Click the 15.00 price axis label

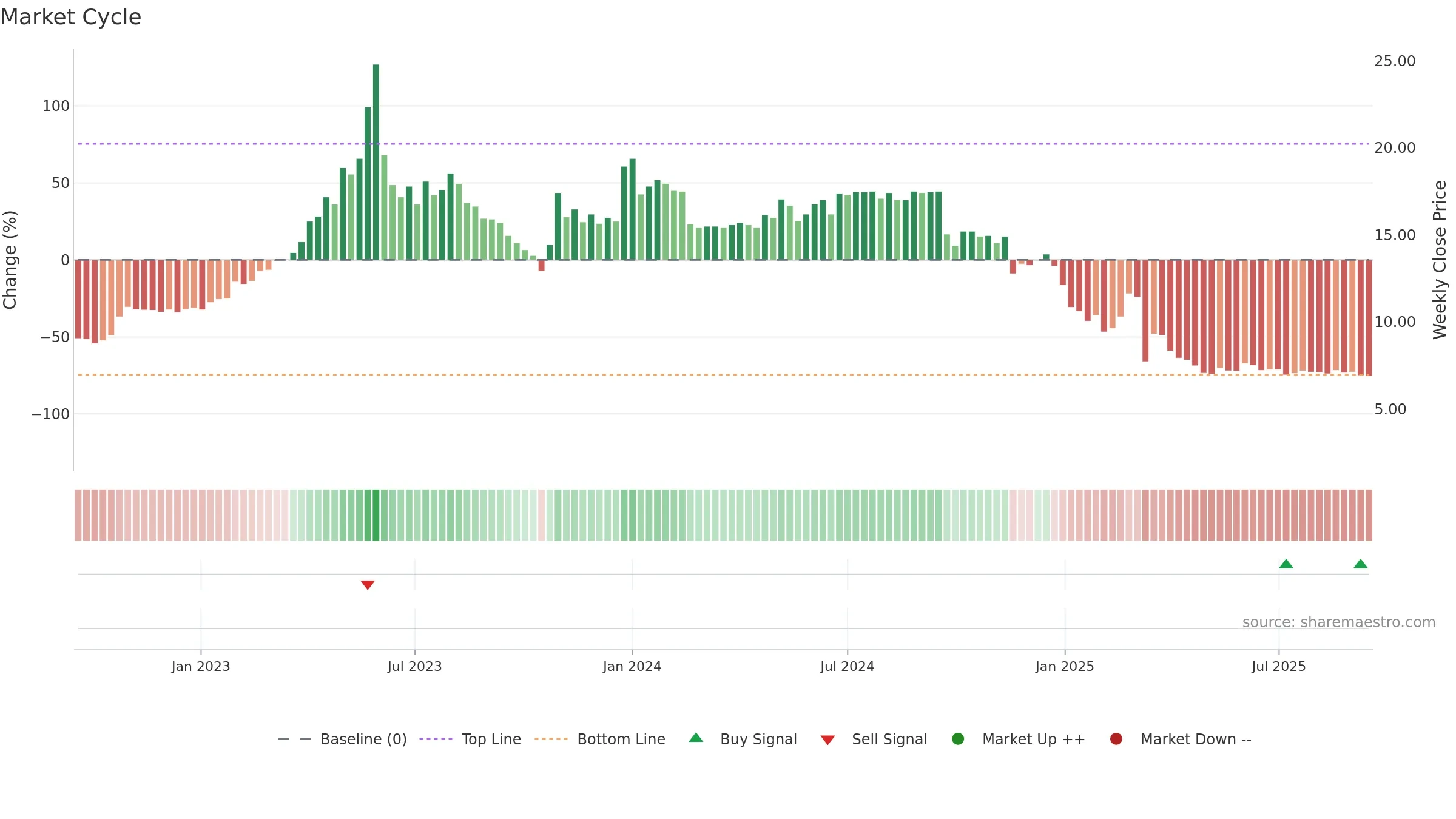[x=1395, y=235]
